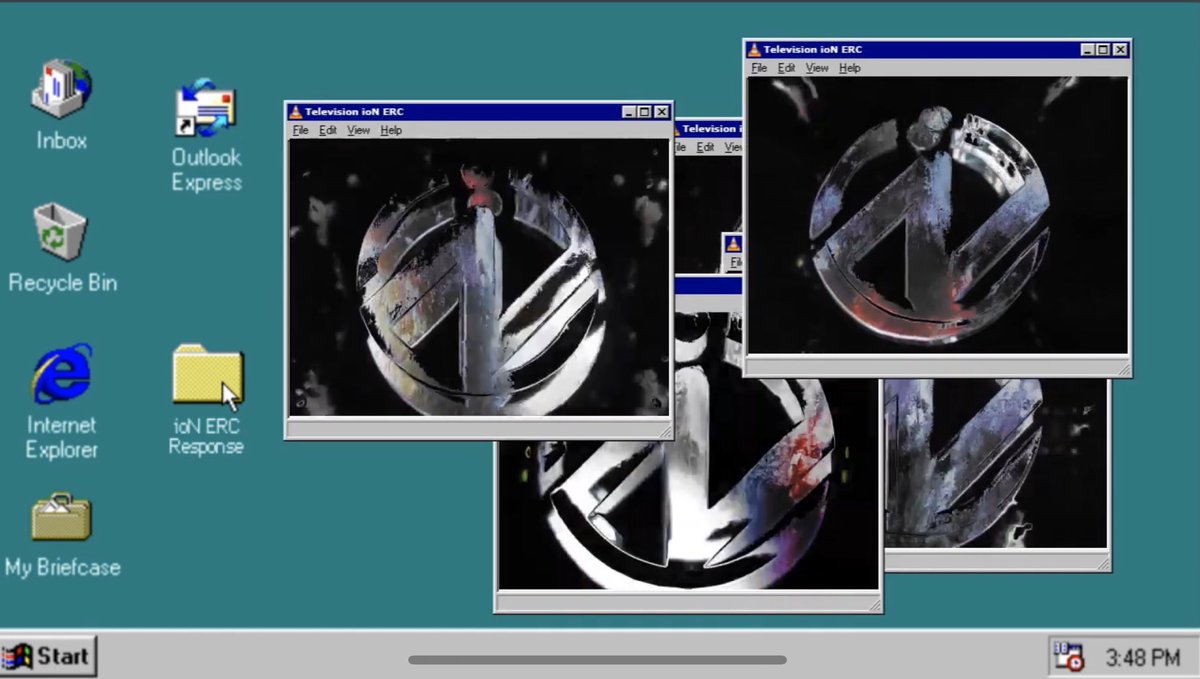This screenshot has width=1200, height=679.
Task: Click VLC cone icon of small hidden window
Action: point(734,243)
